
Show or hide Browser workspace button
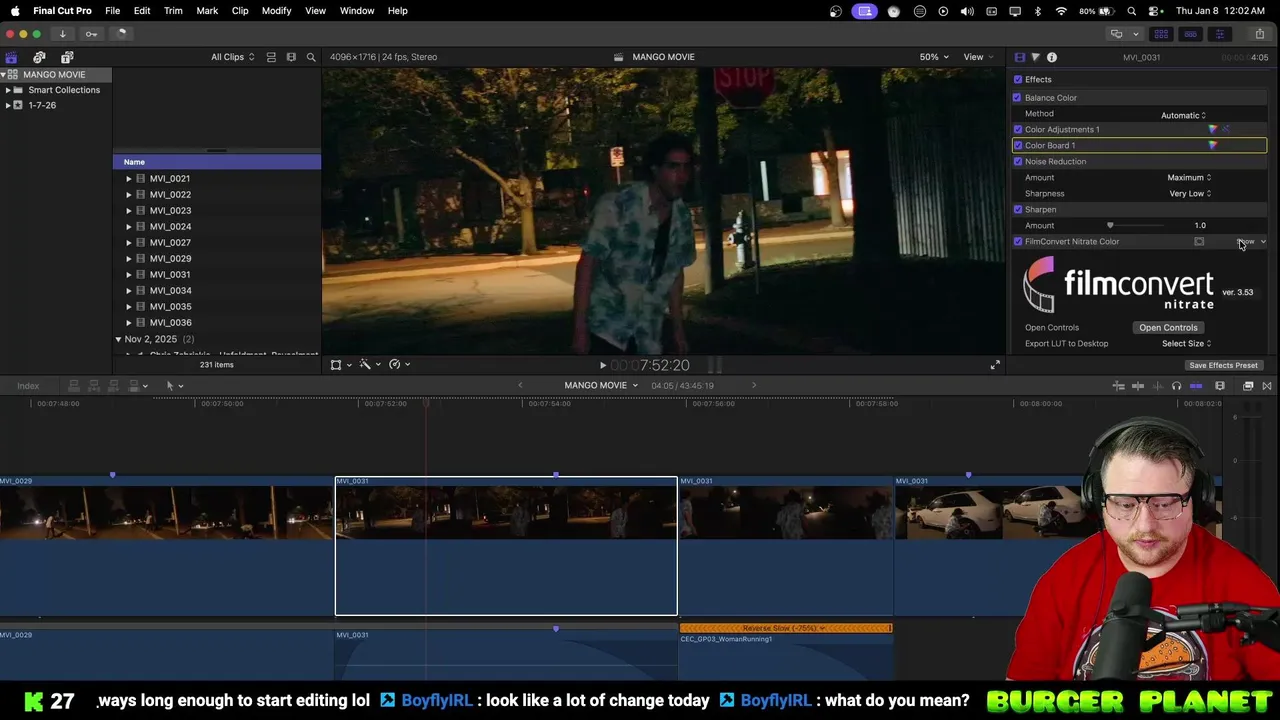pyautogui.click(x=1161, y=34)
